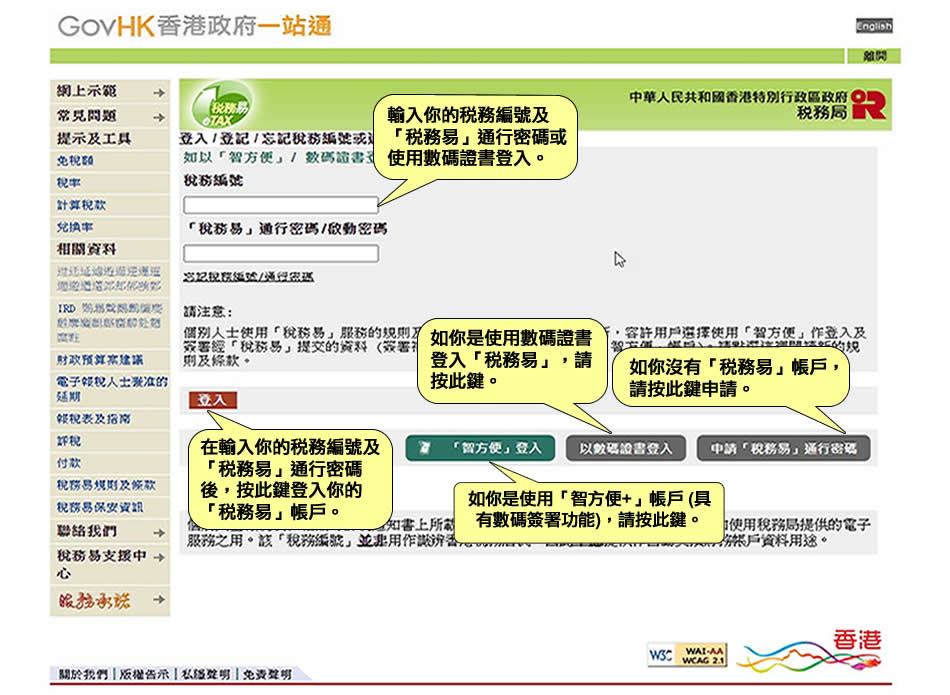The image size is (950, 695).
Task: Open the 稅務易支援中心 sidebar item
Action: click(x=110, y=564)
